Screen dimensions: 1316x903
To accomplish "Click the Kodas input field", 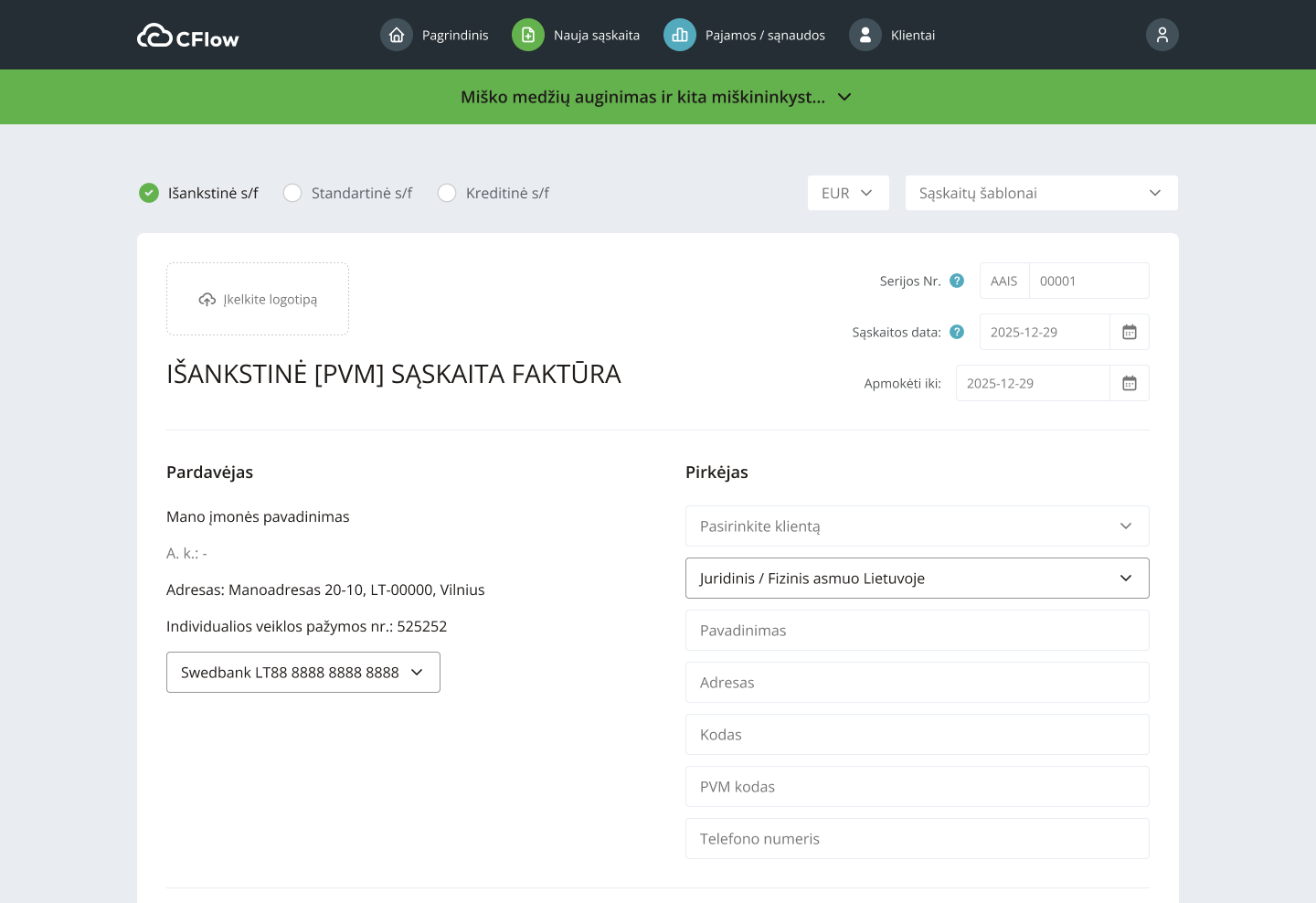I will coord(918,735).
